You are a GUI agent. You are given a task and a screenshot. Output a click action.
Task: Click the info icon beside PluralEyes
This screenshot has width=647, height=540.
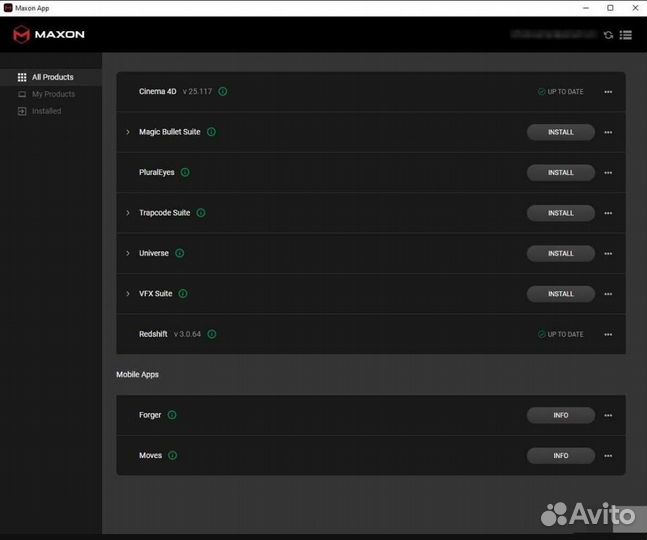[x=185, y=172]
